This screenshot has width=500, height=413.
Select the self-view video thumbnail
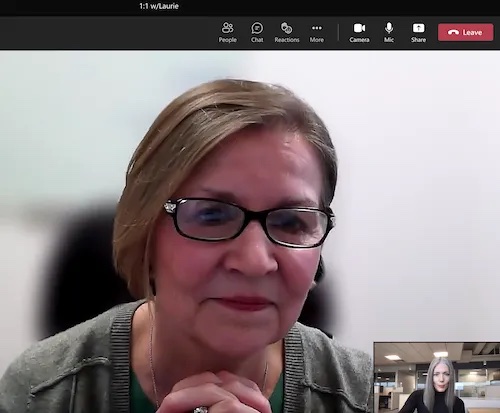[437, 377]
